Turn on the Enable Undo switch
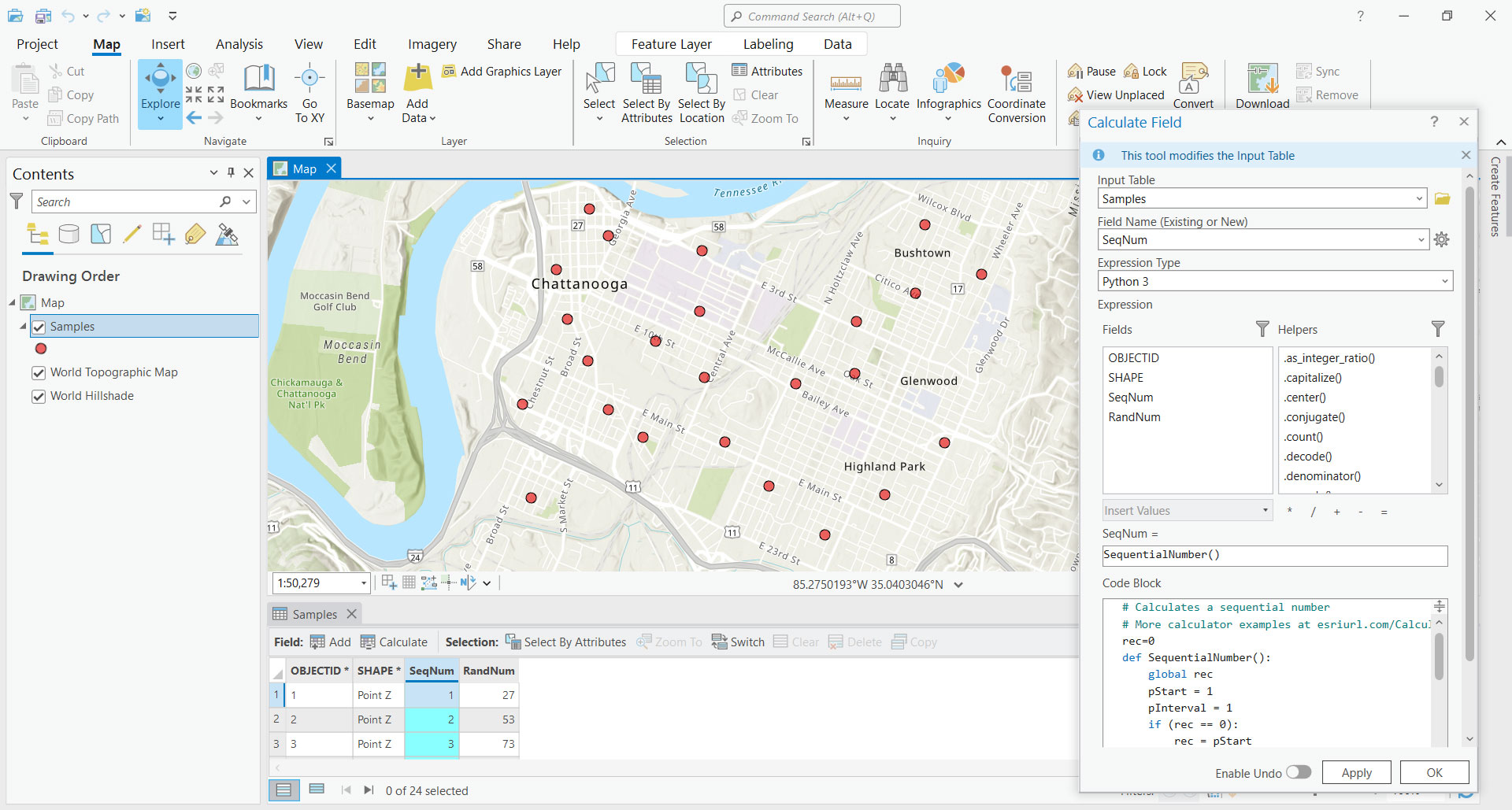Screen dimensions: 1512x810 [1299, 772]
